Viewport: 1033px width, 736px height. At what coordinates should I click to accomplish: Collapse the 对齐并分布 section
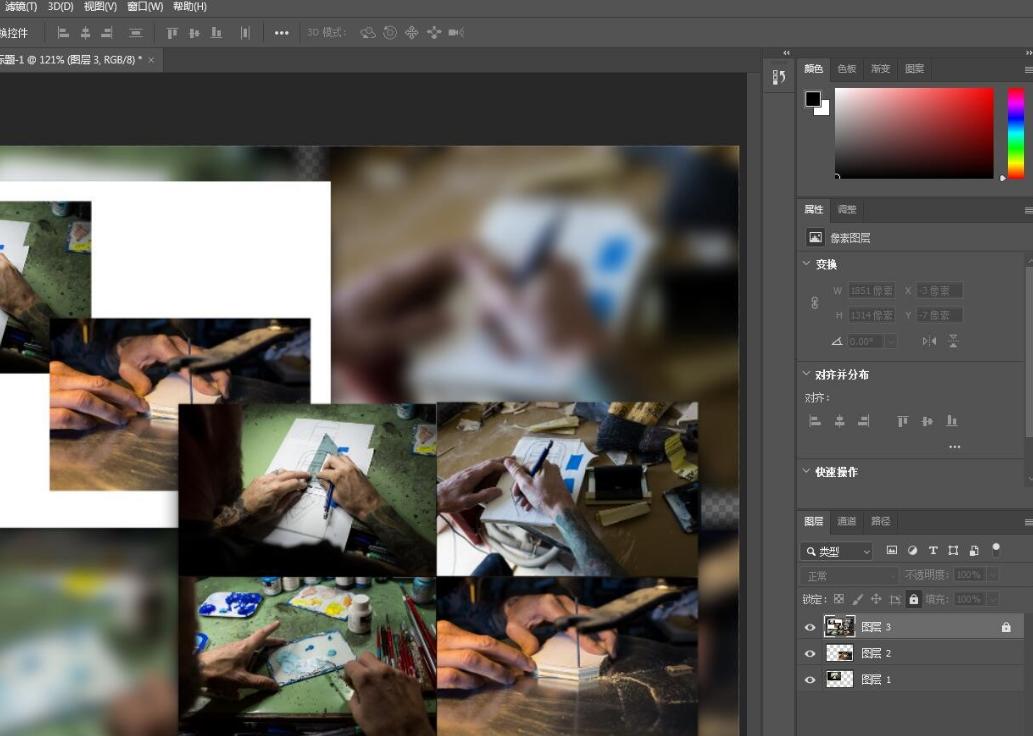click(805, 374)
